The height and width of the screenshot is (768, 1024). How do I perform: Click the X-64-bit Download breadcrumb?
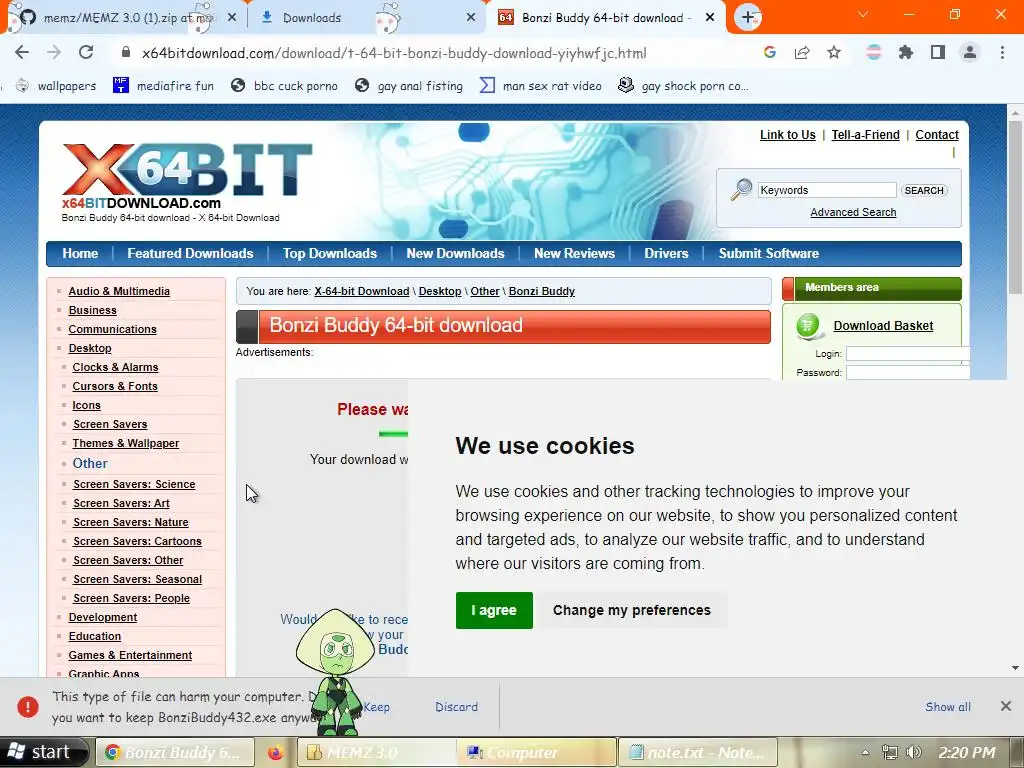tap(362, 291)
